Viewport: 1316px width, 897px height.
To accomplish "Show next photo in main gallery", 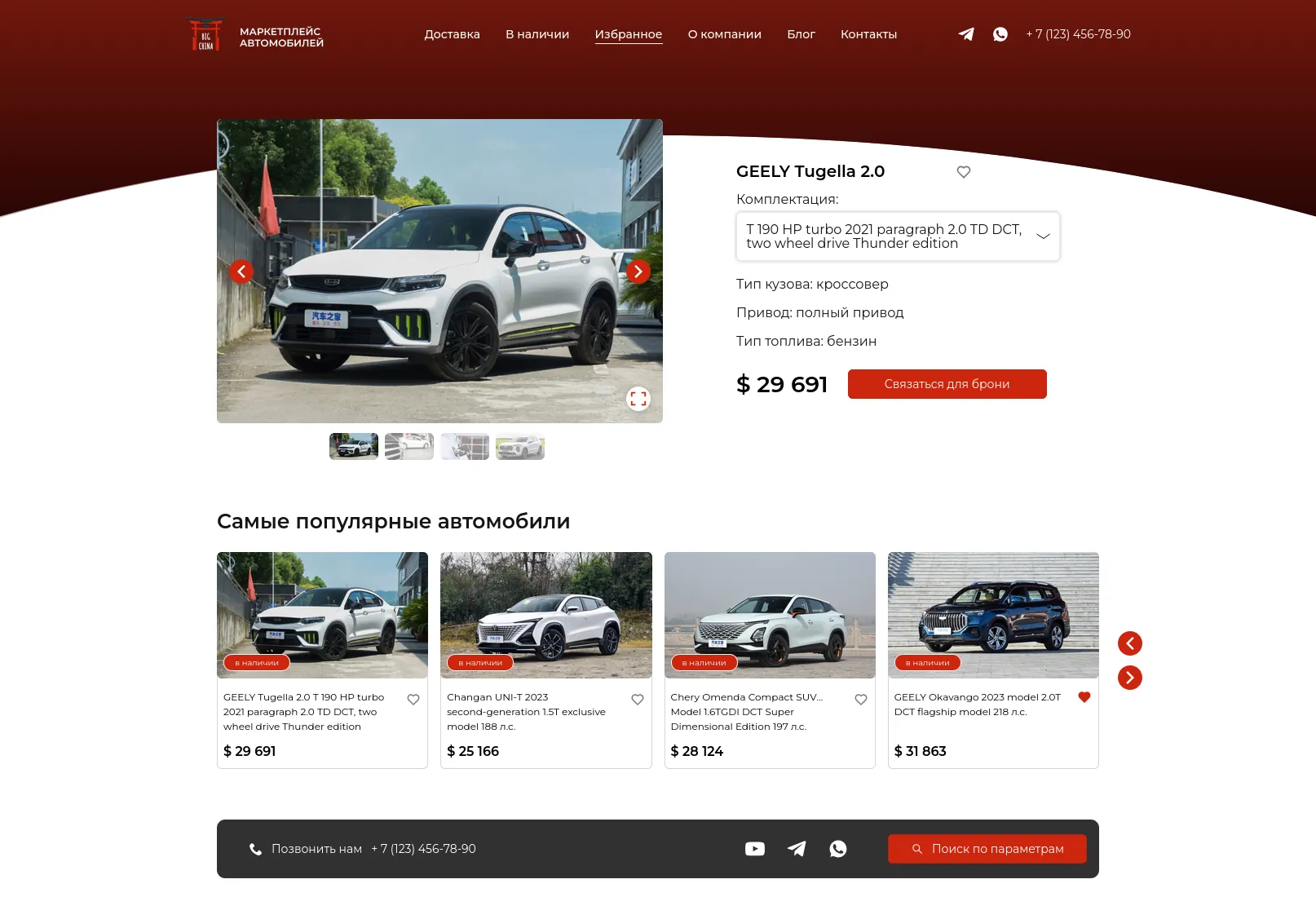I will [638, 272].
